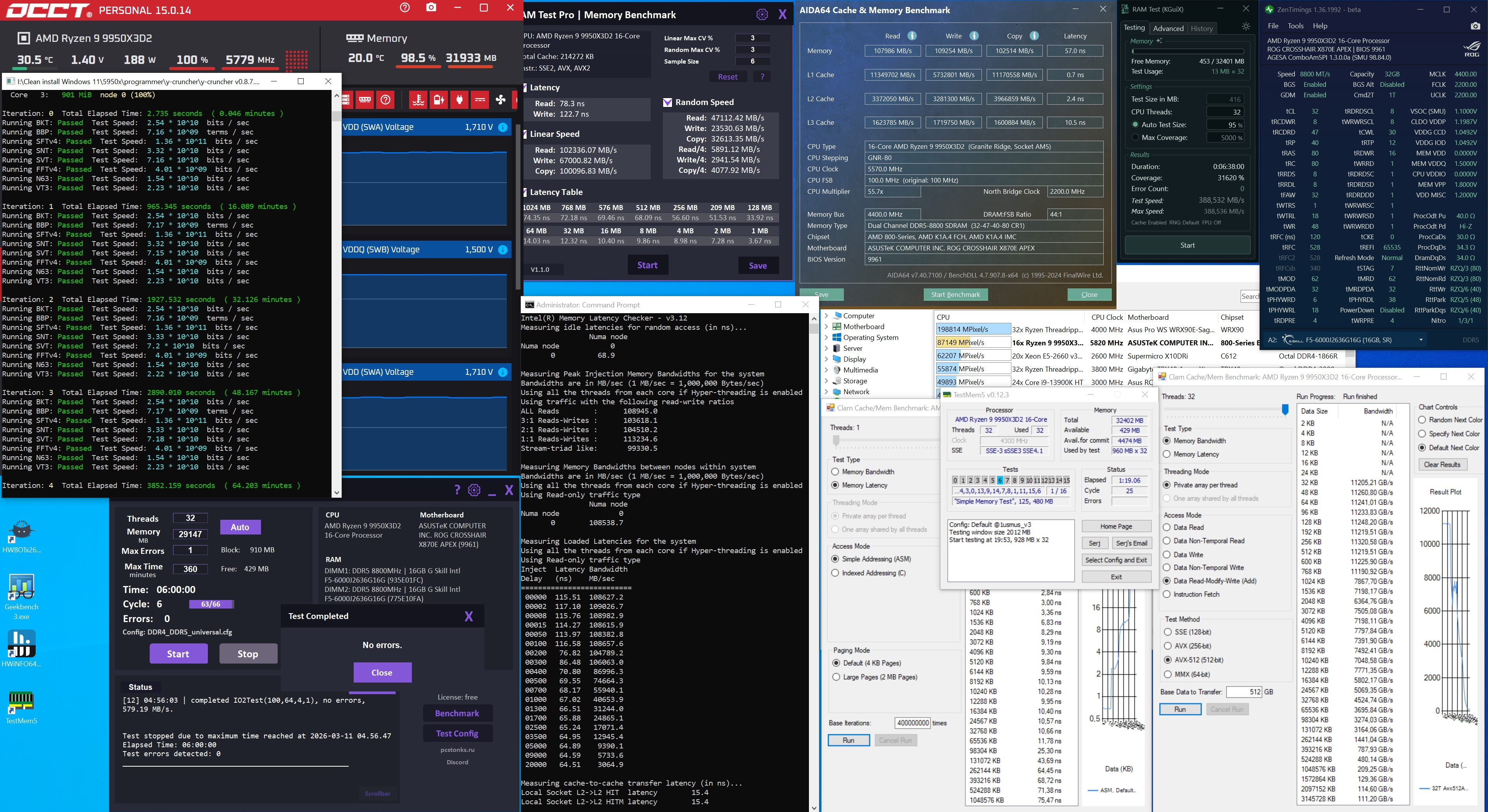Open Geekbench 3.exe desktop shortcut
This screenshot has height=812, width=1488.
[21, 597]
